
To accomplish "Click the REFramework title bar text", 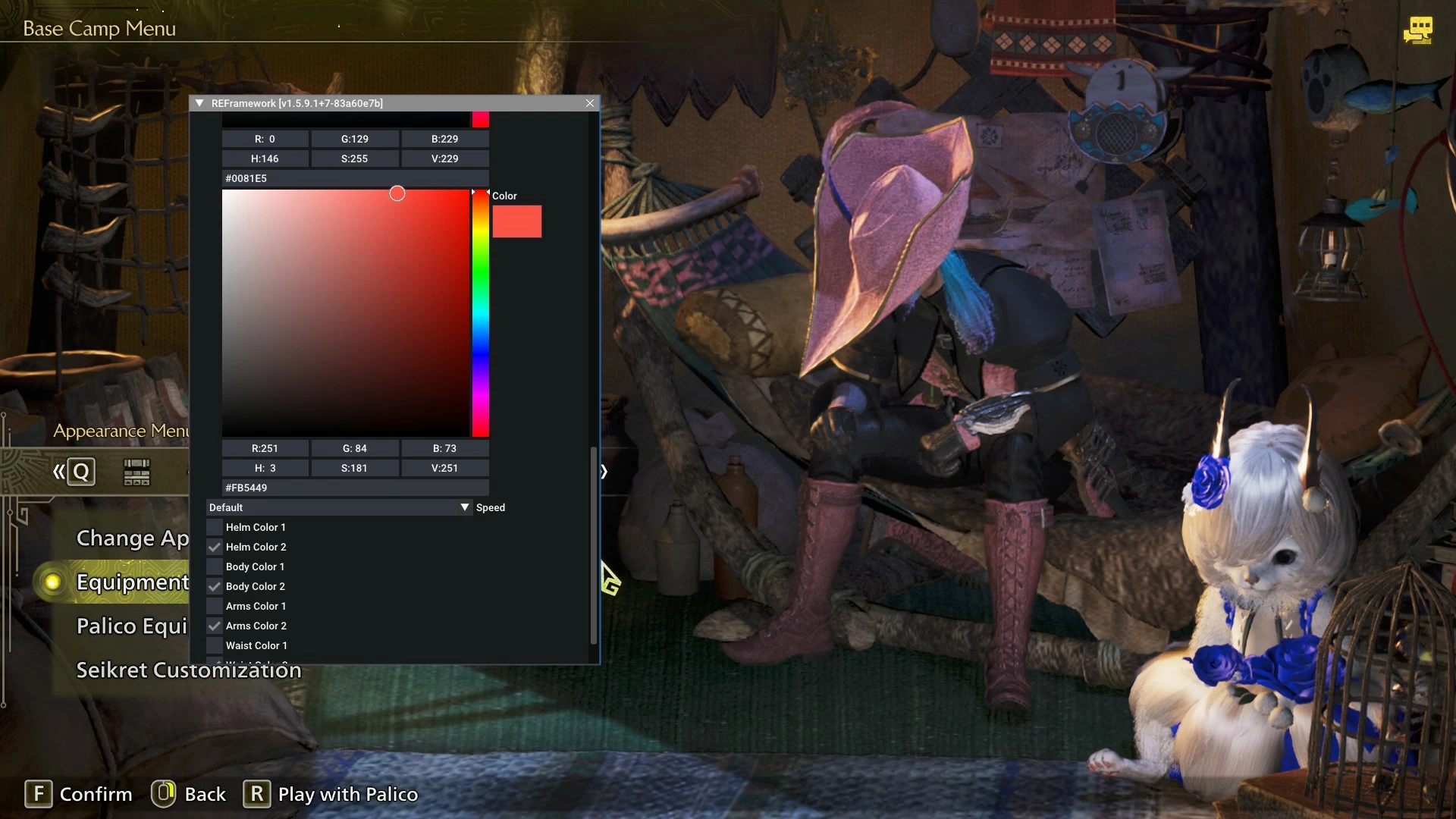I will (x=297, y=103).
